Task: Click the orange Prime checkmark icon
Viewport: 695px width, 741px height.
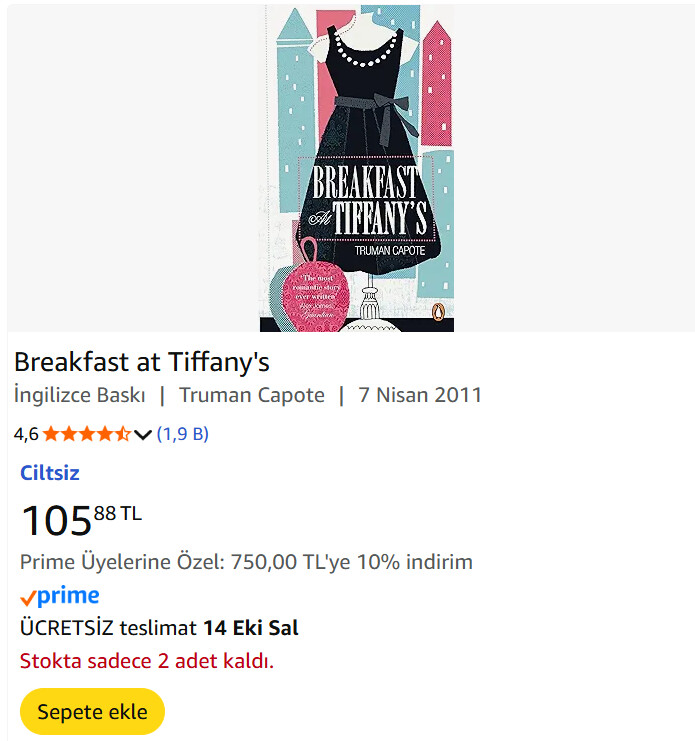Action: (28, 598)
